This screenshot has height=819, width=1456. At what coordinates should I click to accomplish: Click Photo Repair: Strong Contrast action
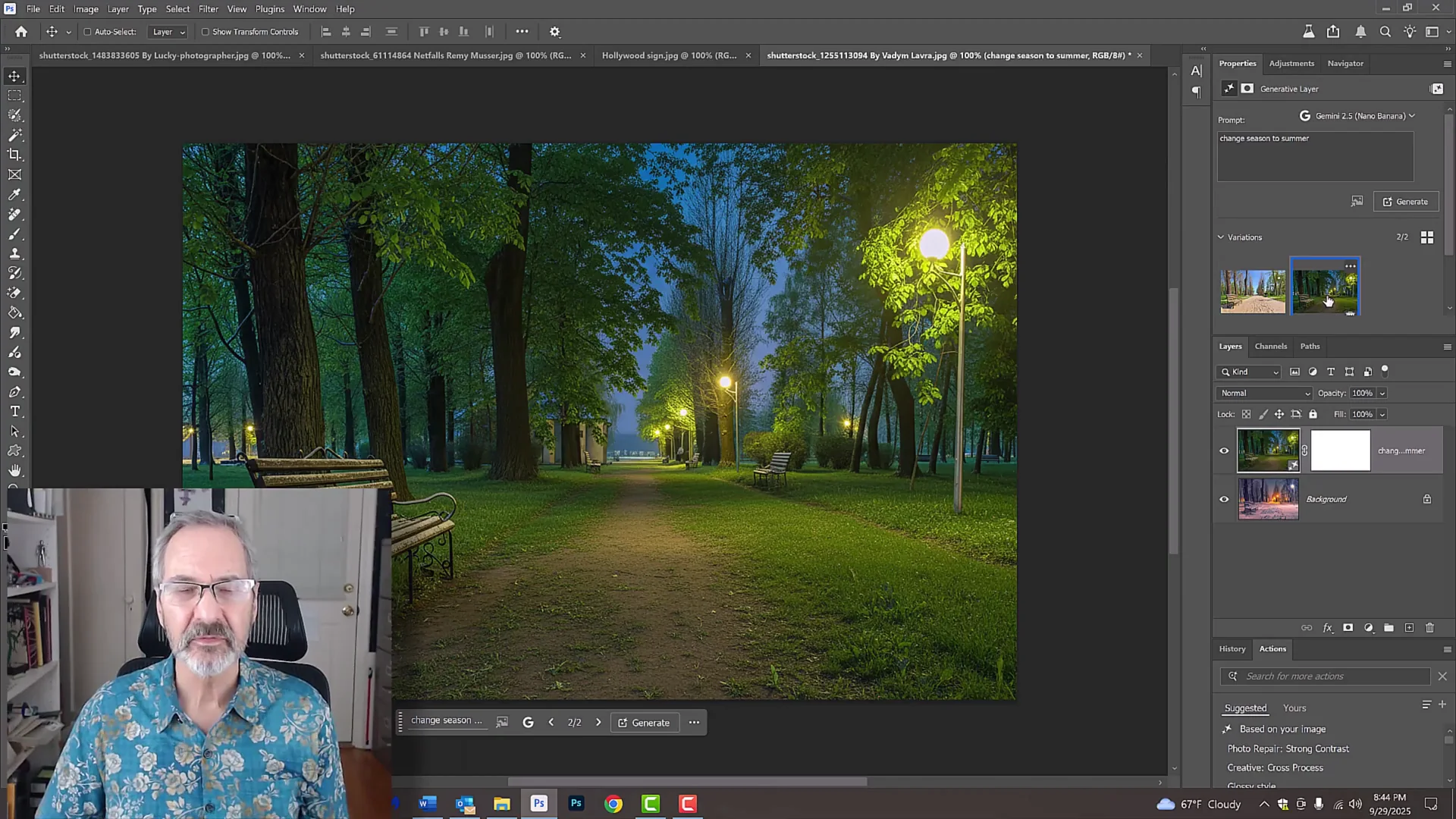(1288, 748)
